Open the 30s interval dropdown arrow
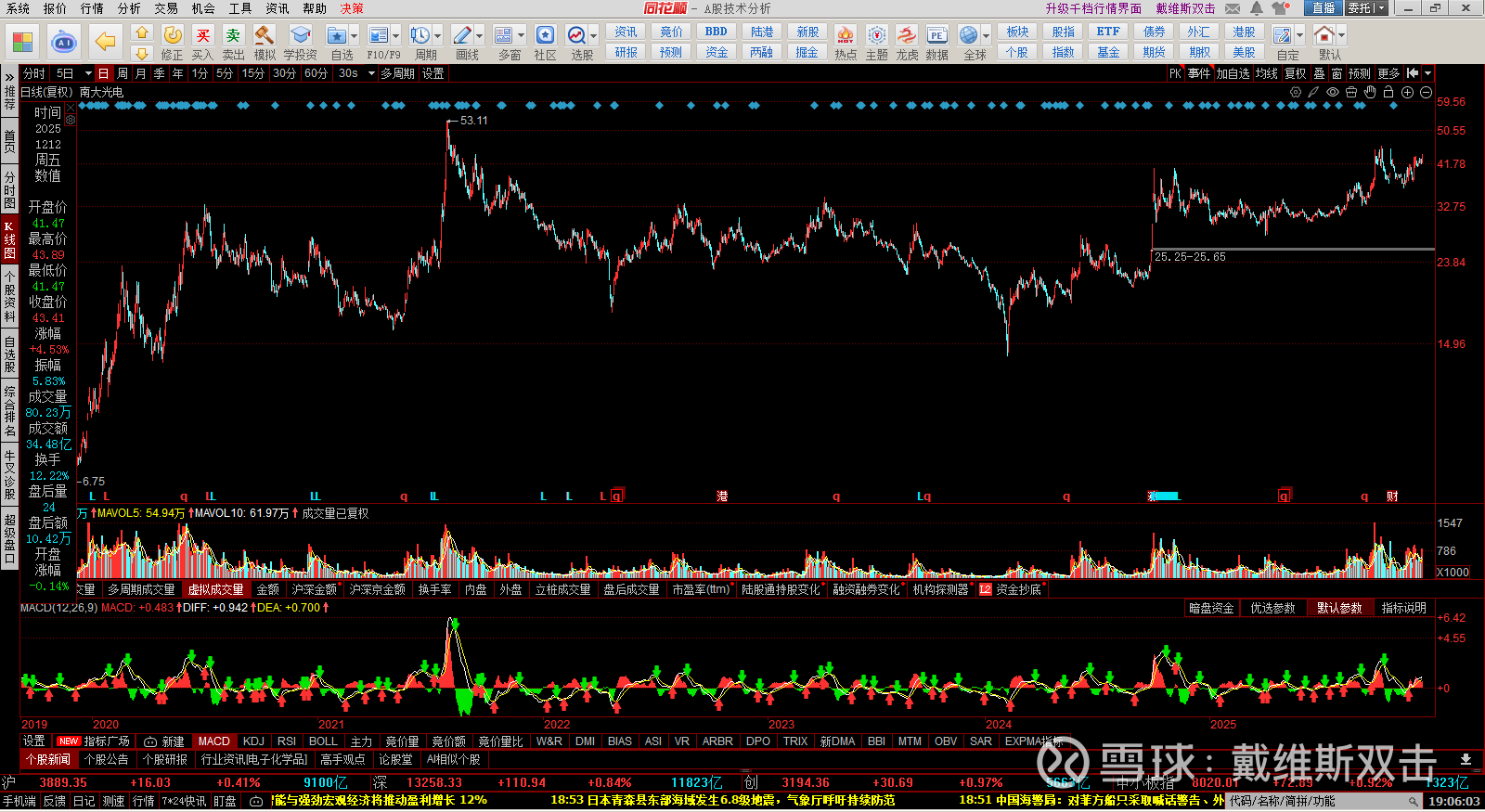The image size is (1485, 812). click(371, 73)
